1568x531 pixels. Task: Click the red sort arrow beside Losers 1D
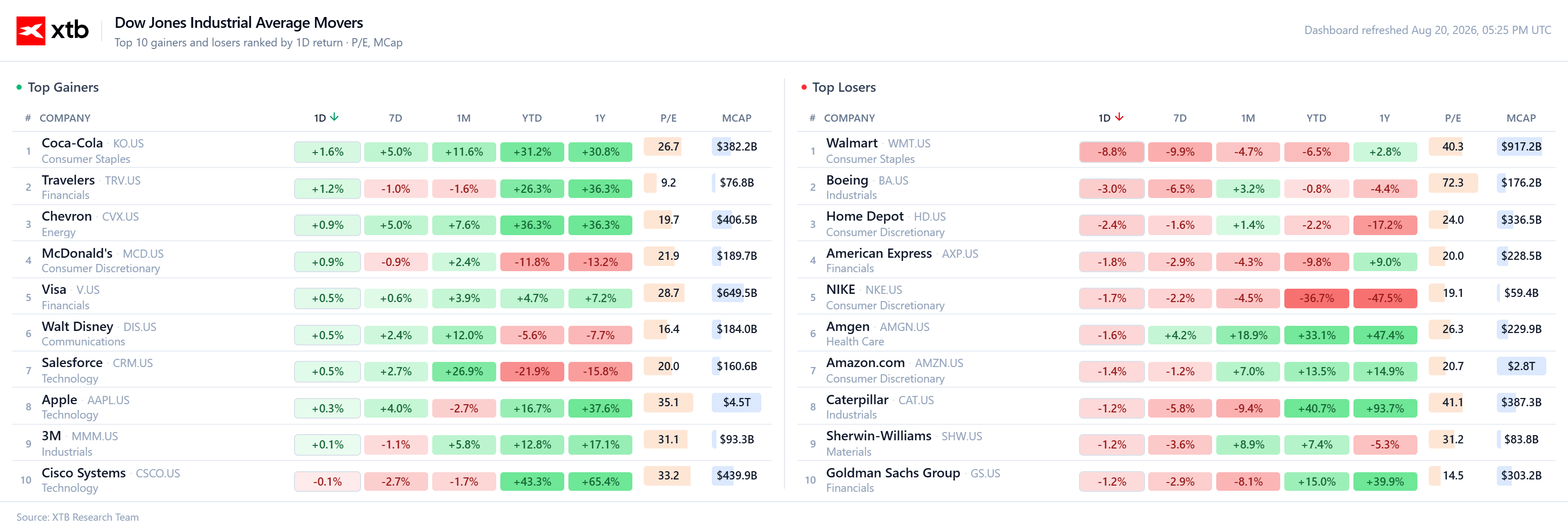[x=1119, y=117]
